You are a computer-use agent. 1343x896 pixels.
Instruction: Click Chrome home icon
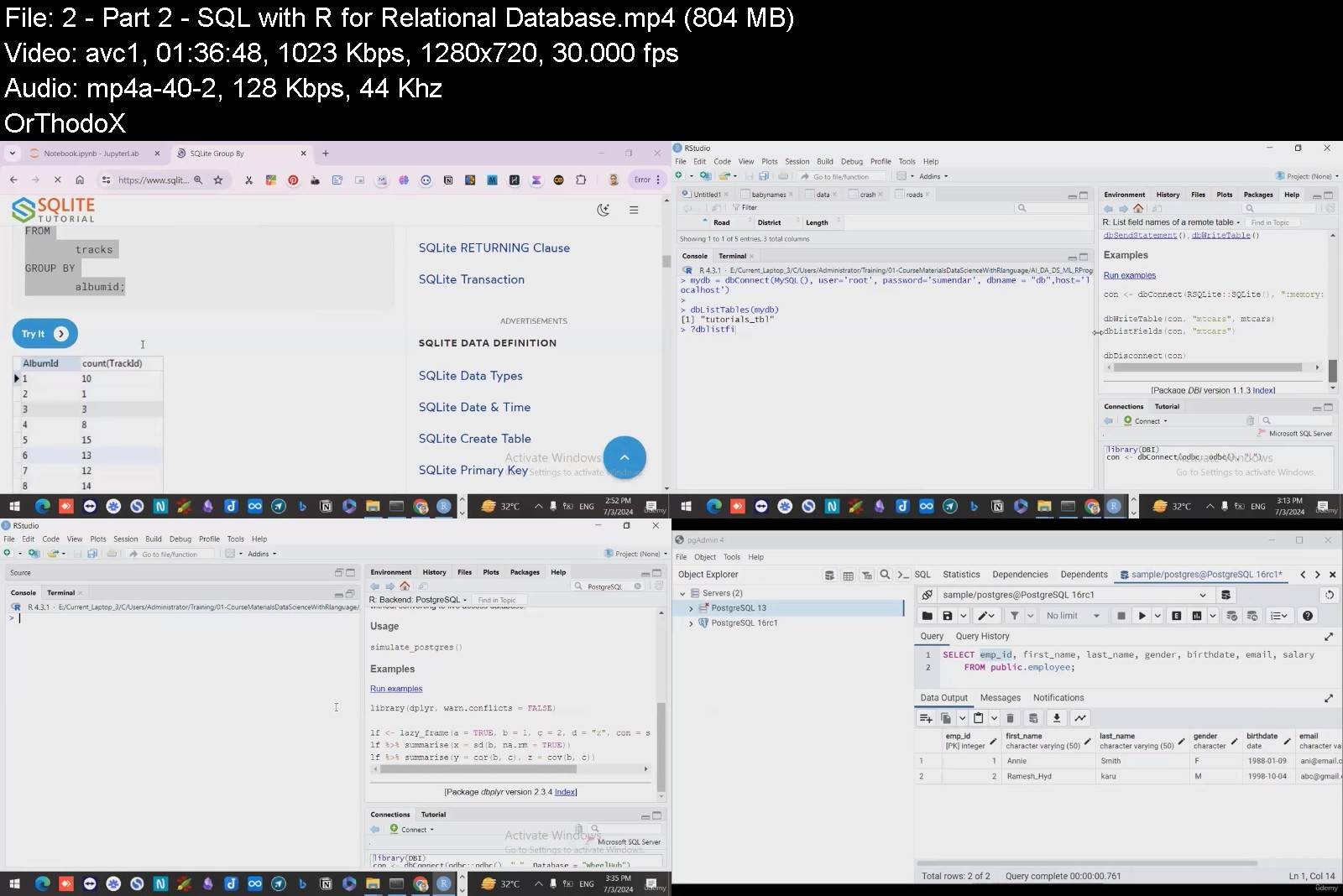point(80,180)
